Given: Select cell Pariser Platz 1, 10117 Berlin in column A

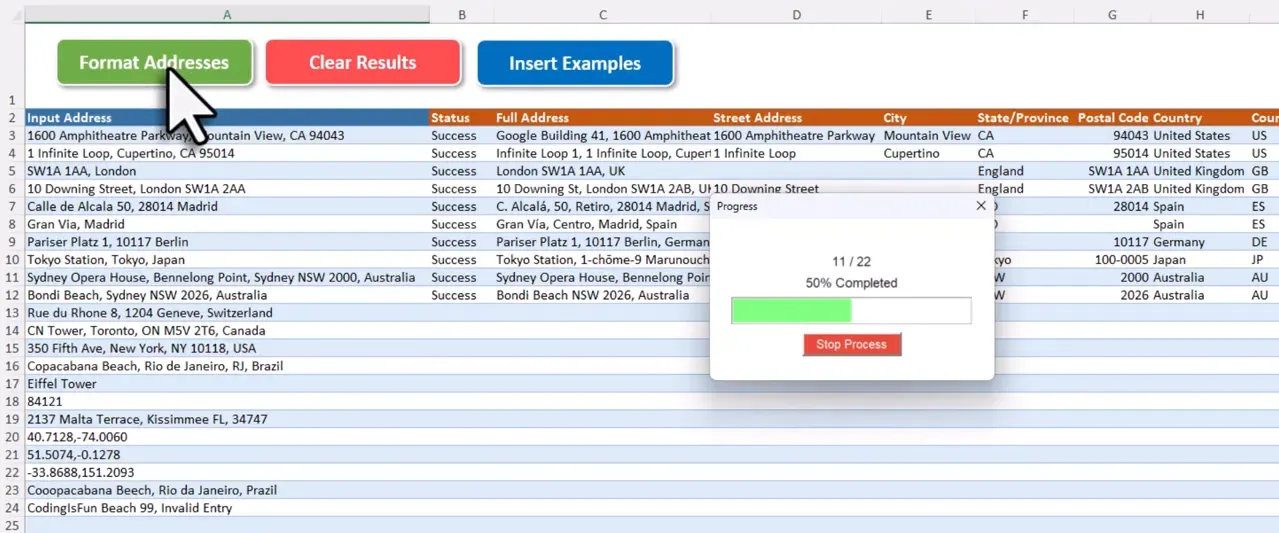Looking at the screenshot, I should pyautogui.click(x=227, y=242).
